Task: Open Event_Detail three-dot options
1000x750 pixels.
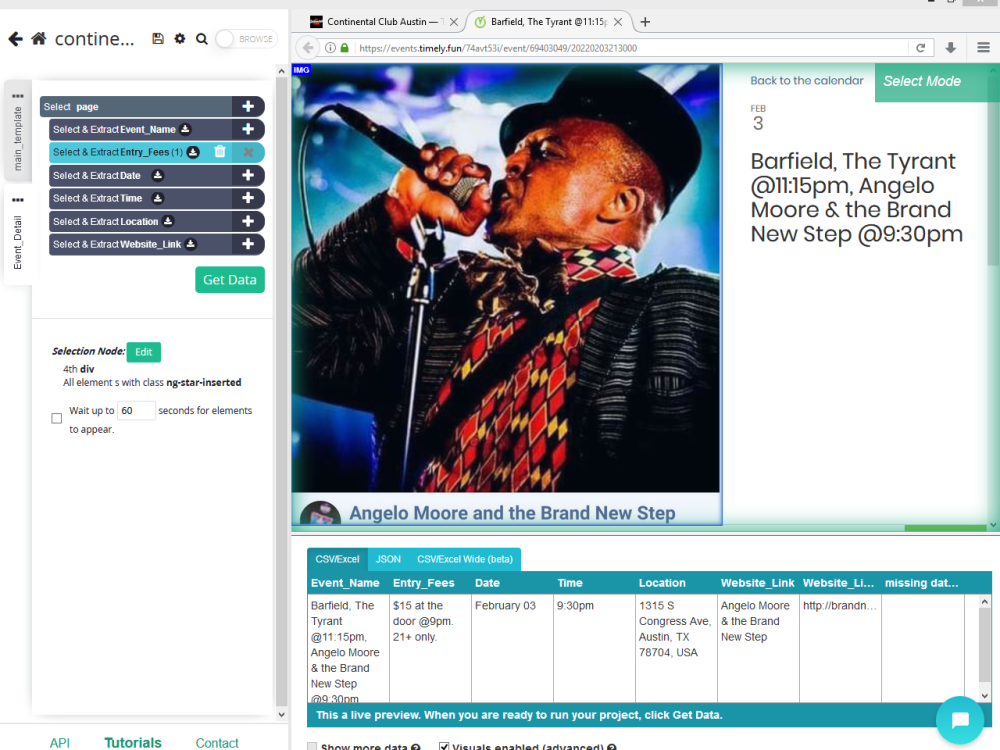Action: (18, 200)
